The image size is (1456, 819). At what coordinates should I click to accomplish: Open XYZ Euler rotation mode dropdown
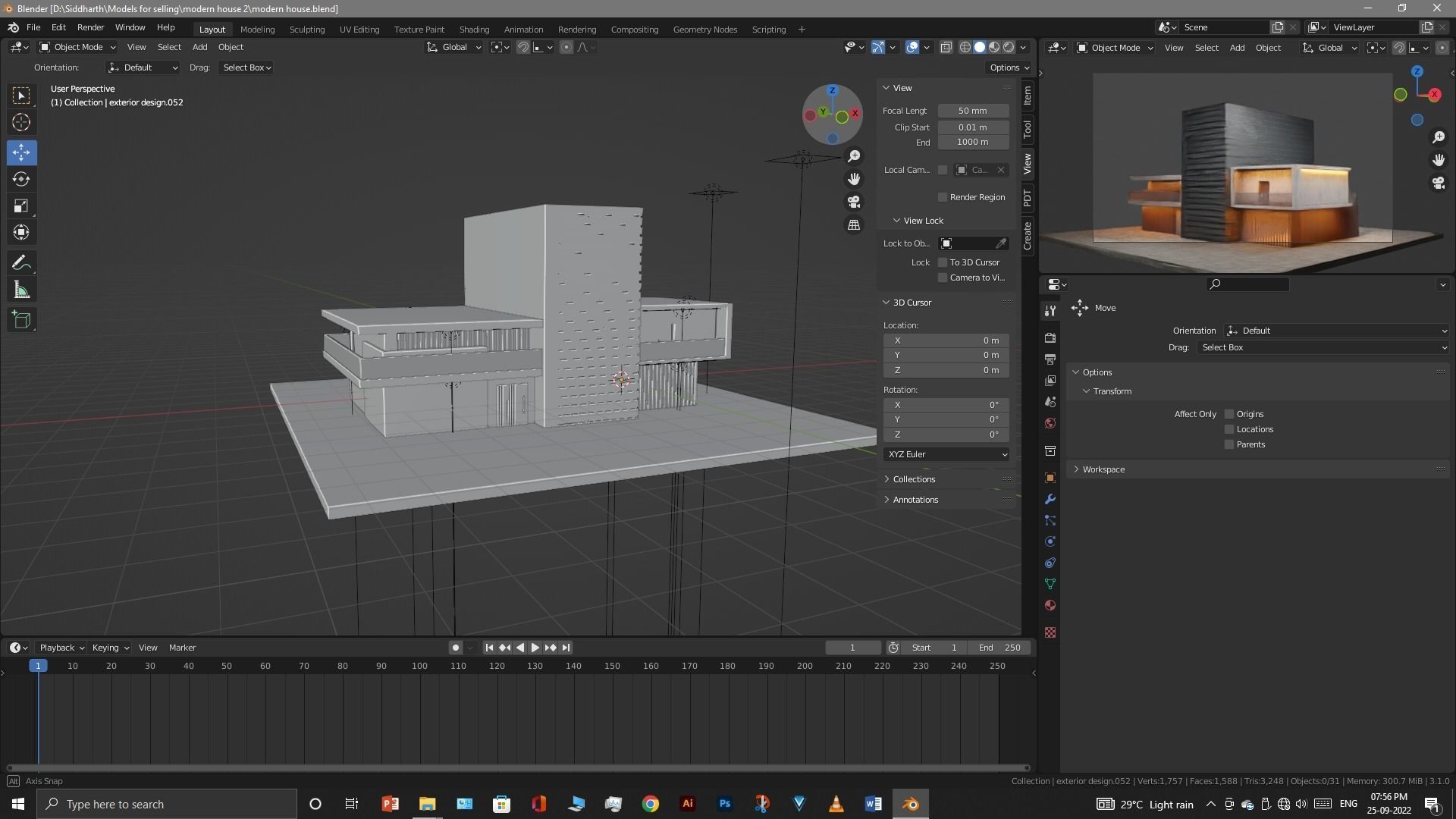[x=946, y=454]
